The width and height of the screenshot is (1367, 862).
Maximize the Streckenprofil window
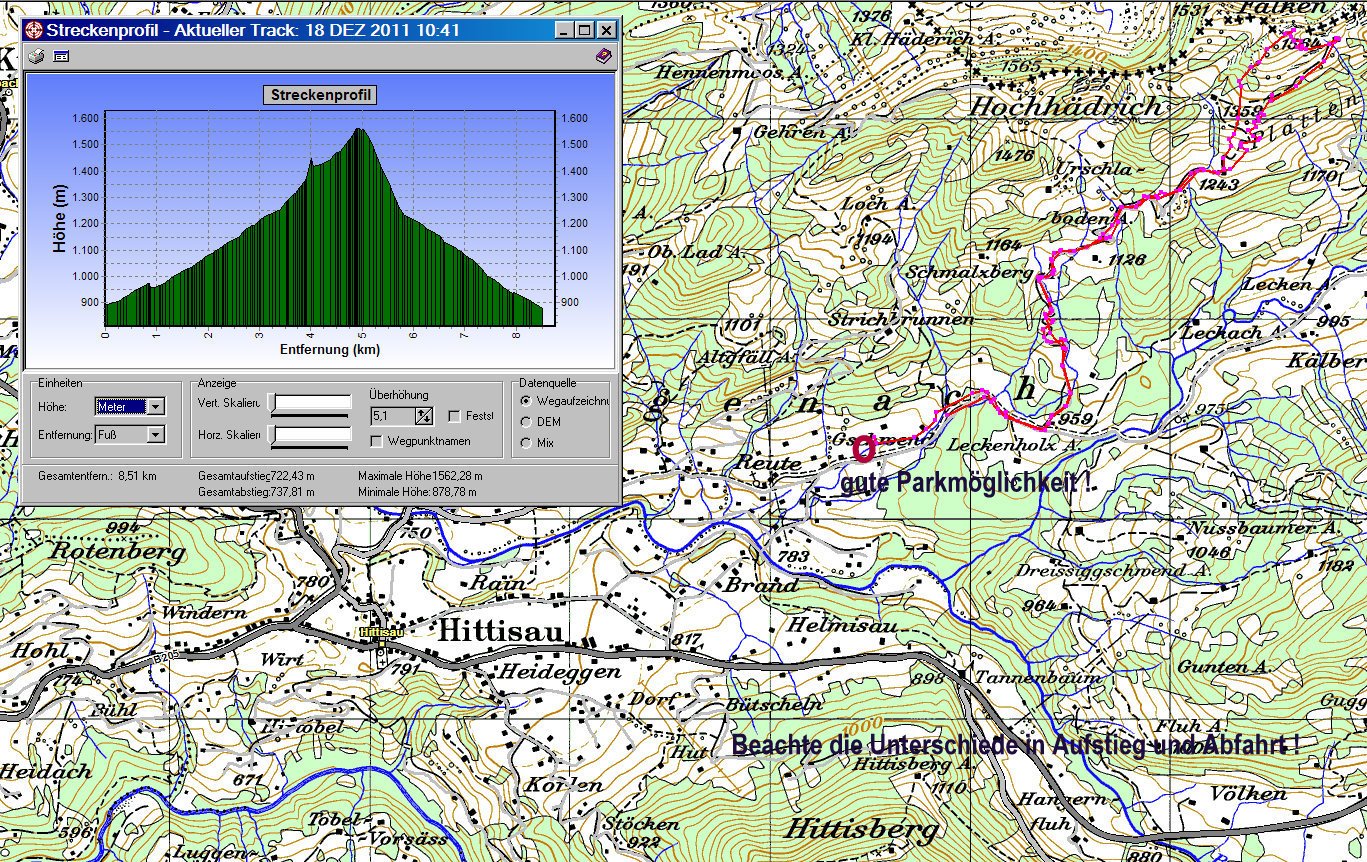[586, 30]
